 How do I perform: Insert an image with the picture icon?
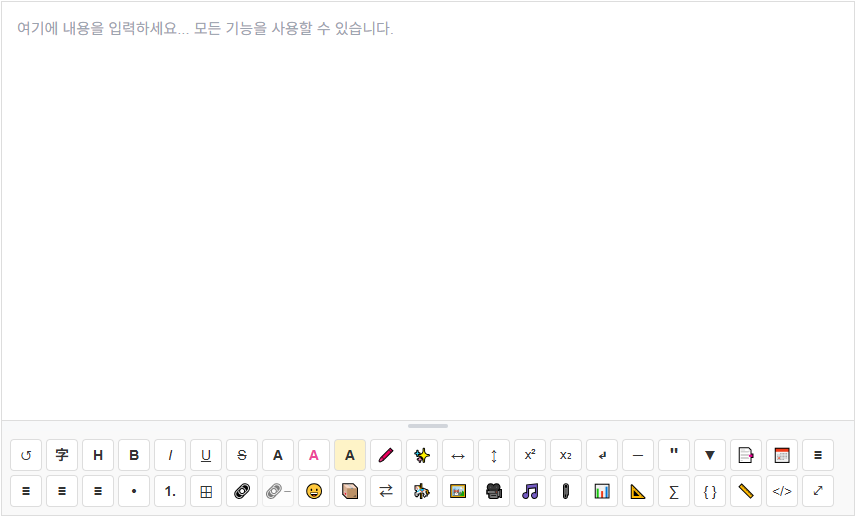click(x=458, y=491)
